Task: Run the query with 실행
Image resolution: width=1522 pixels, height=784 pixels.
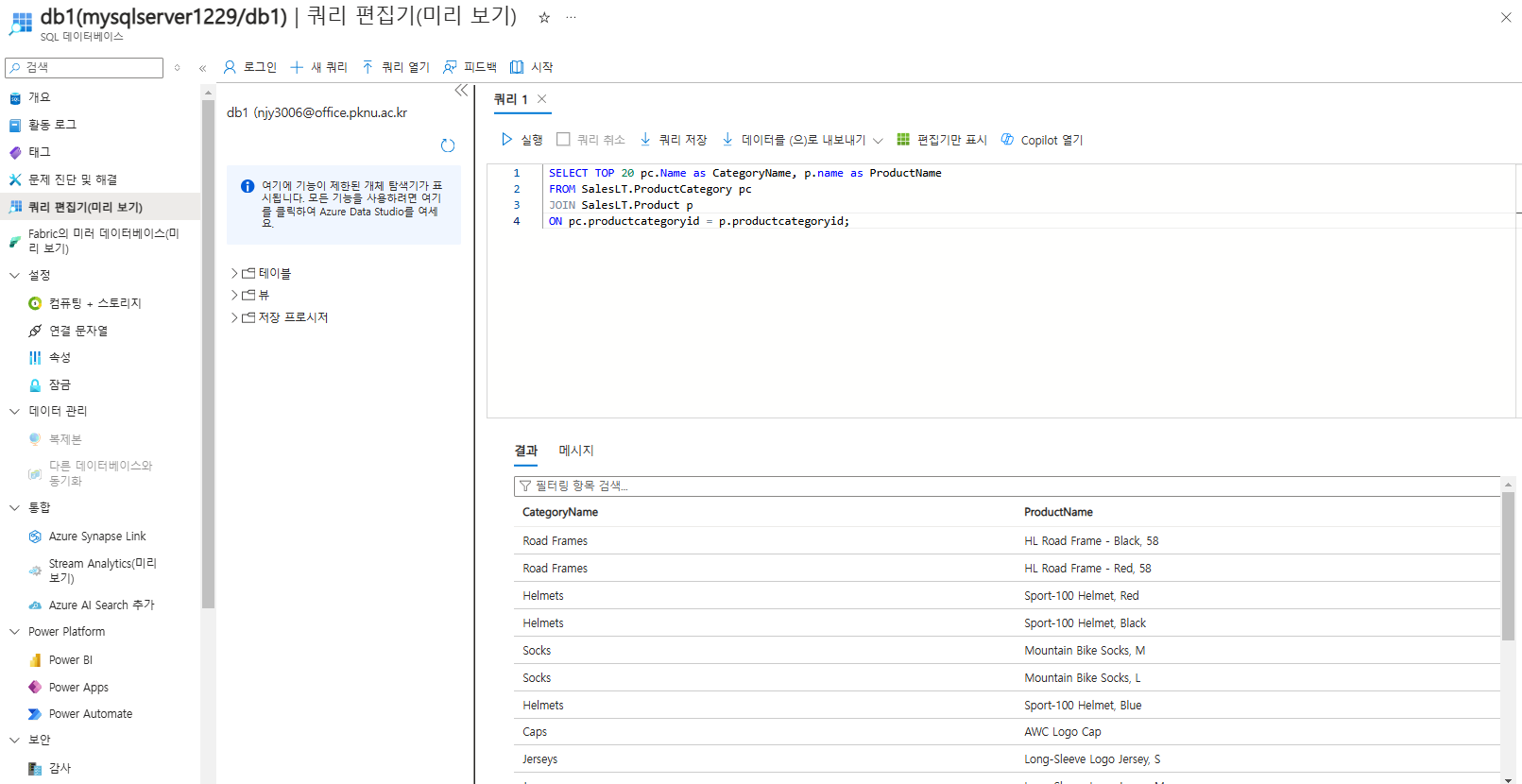Action: coord(522,140)
